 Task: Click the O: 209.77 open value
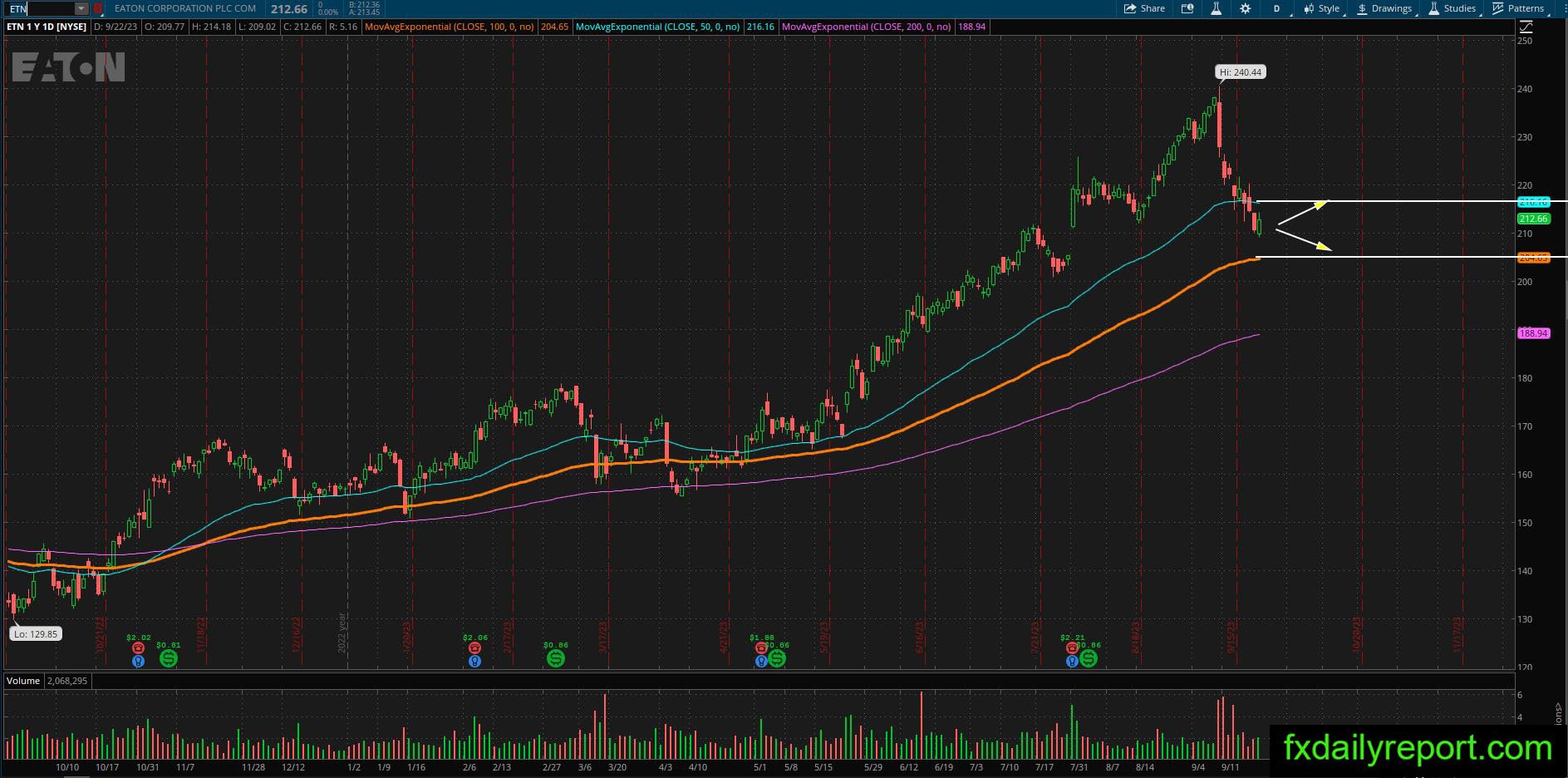(165, 27)
